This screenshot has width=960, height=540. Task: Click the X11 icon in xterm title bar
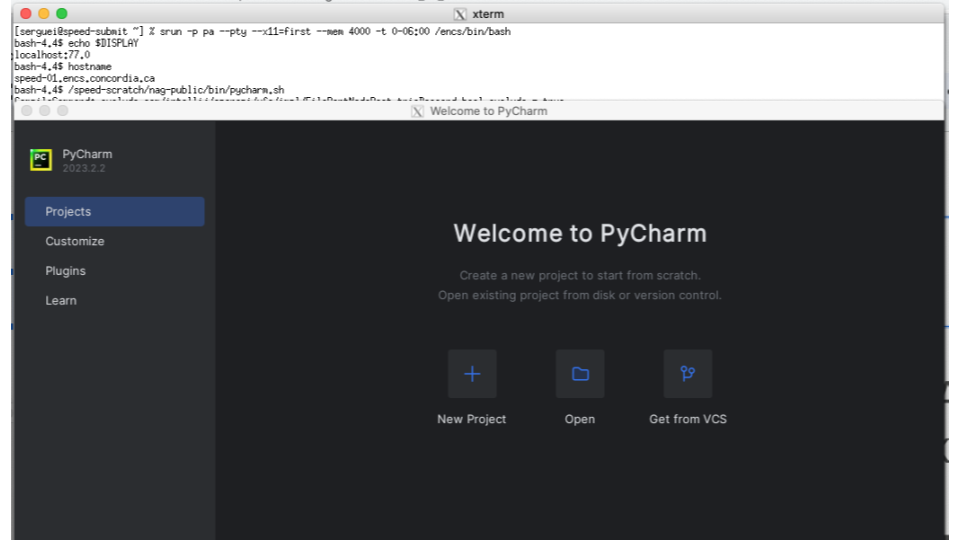tap(460, 14)
